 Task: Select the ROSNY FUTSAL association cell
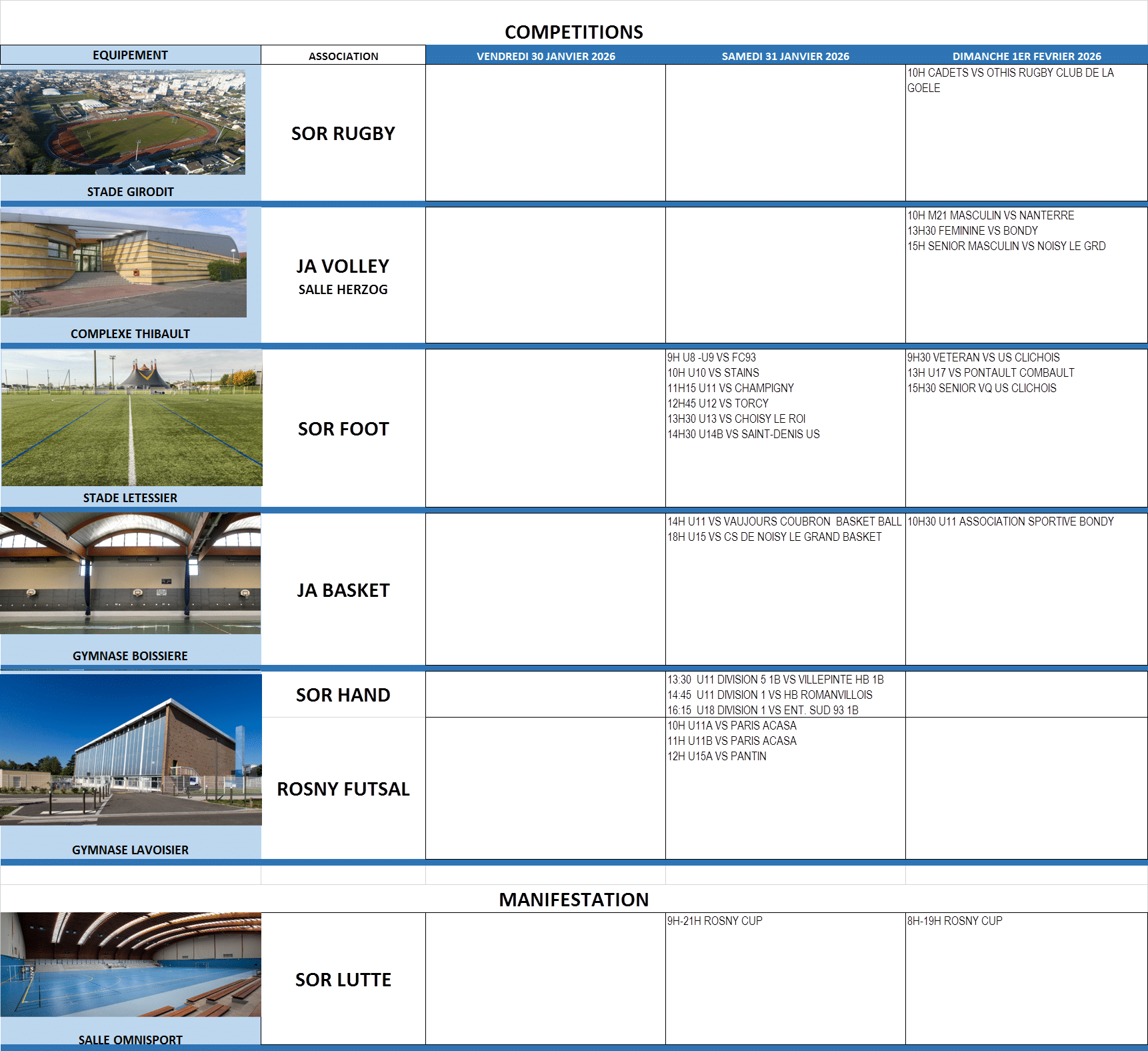(343, 789)
